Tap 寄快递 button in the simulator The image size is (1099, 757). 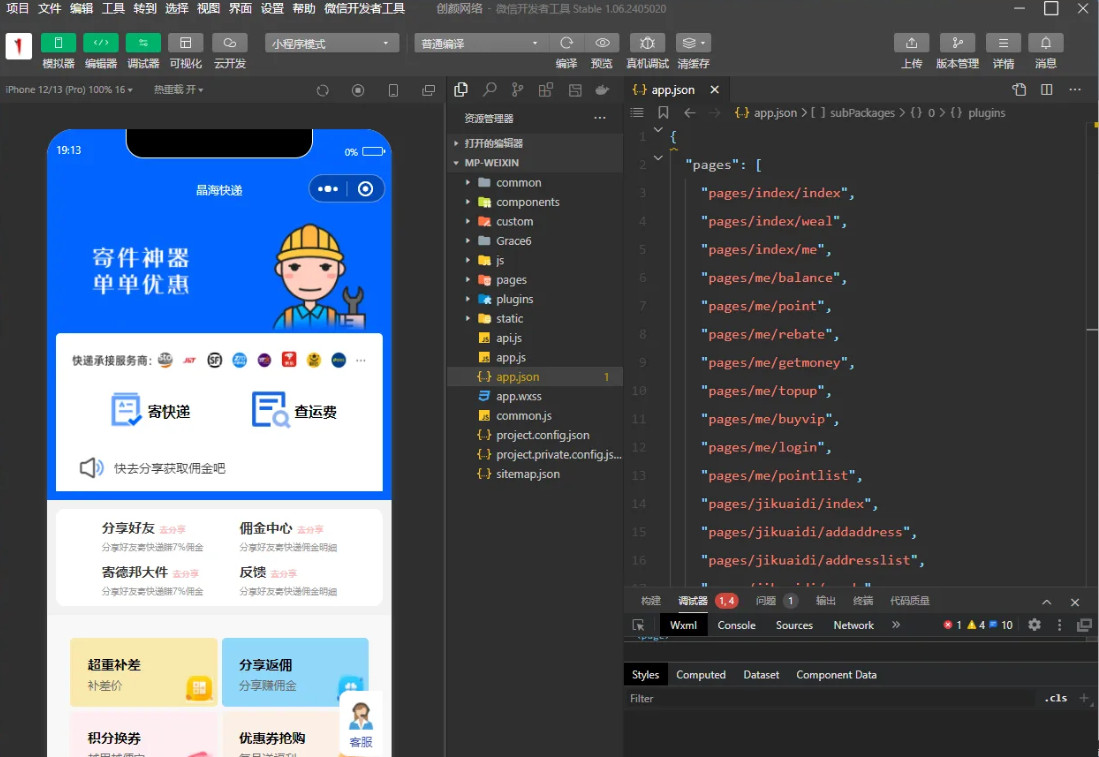coord(151,410)
